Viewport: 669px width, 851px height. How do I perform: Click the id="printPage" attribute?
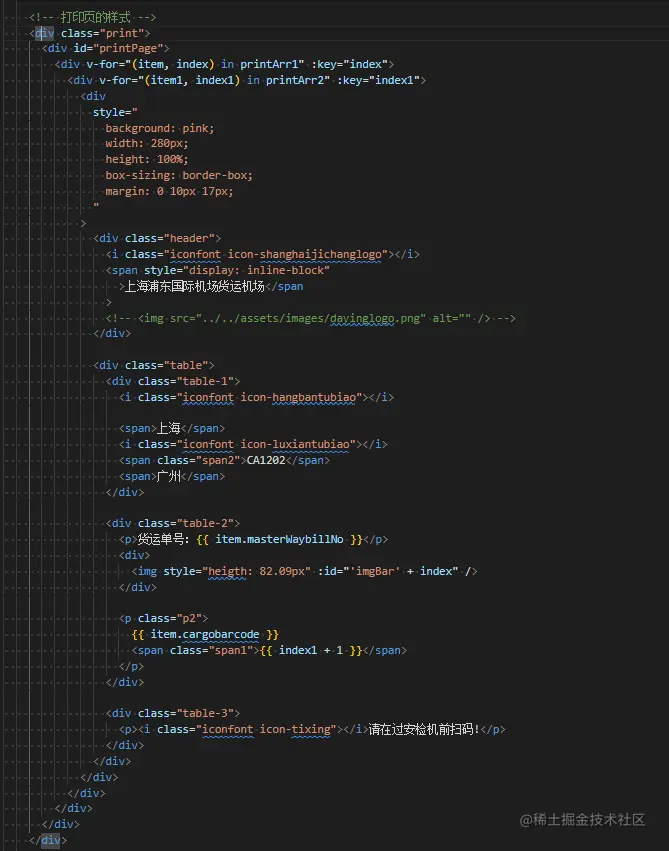click(118, 48)
